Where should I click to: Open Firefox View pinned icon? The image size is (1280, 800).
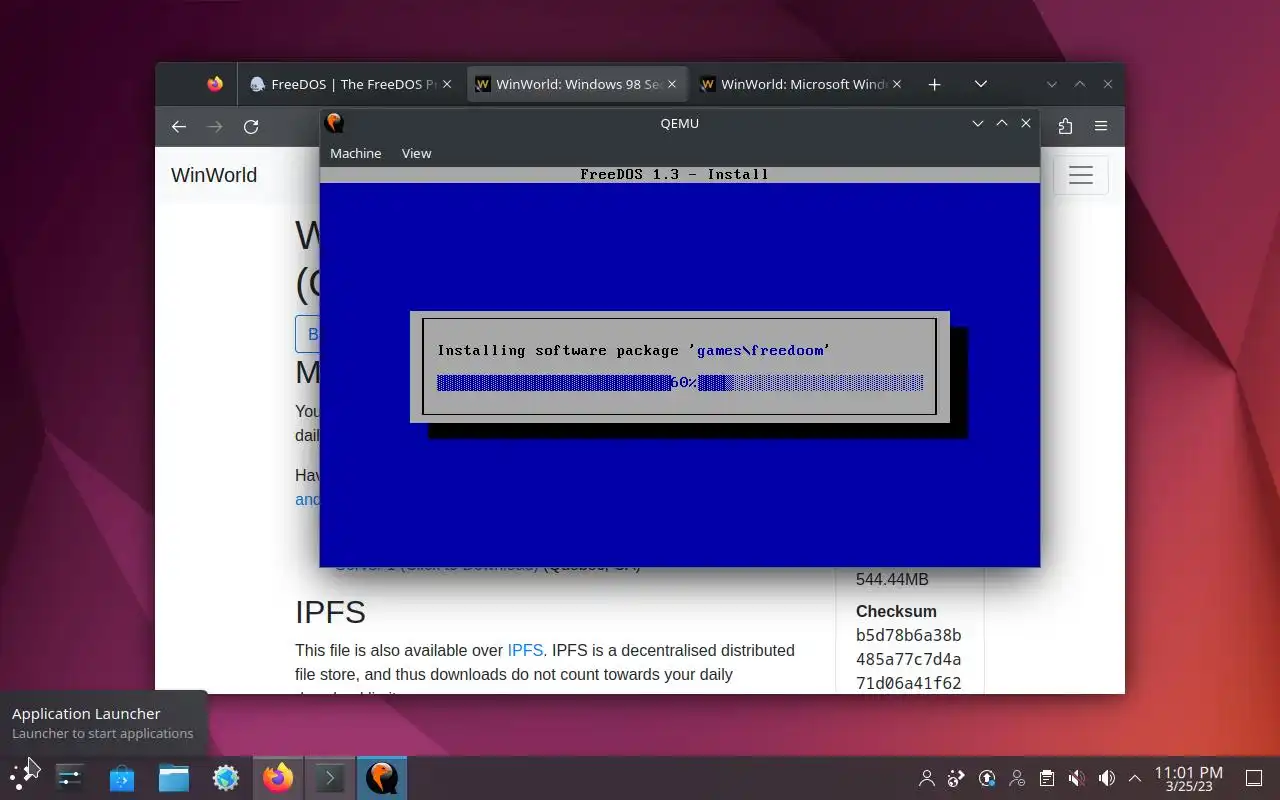click(x=215, y=84)
